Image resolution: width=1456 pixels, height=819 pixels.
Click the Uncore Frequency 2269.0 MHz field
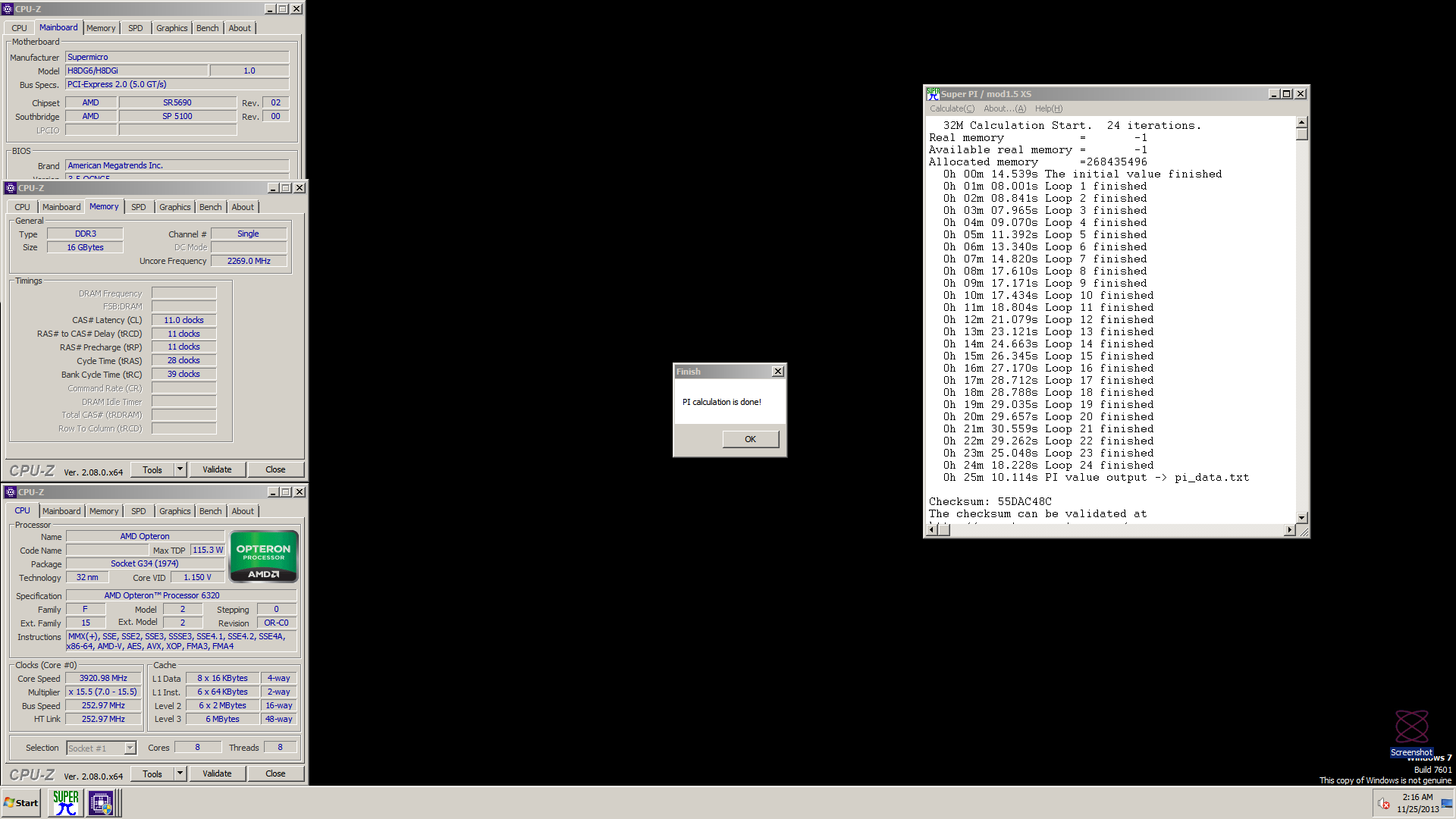(x=249, y=261)
